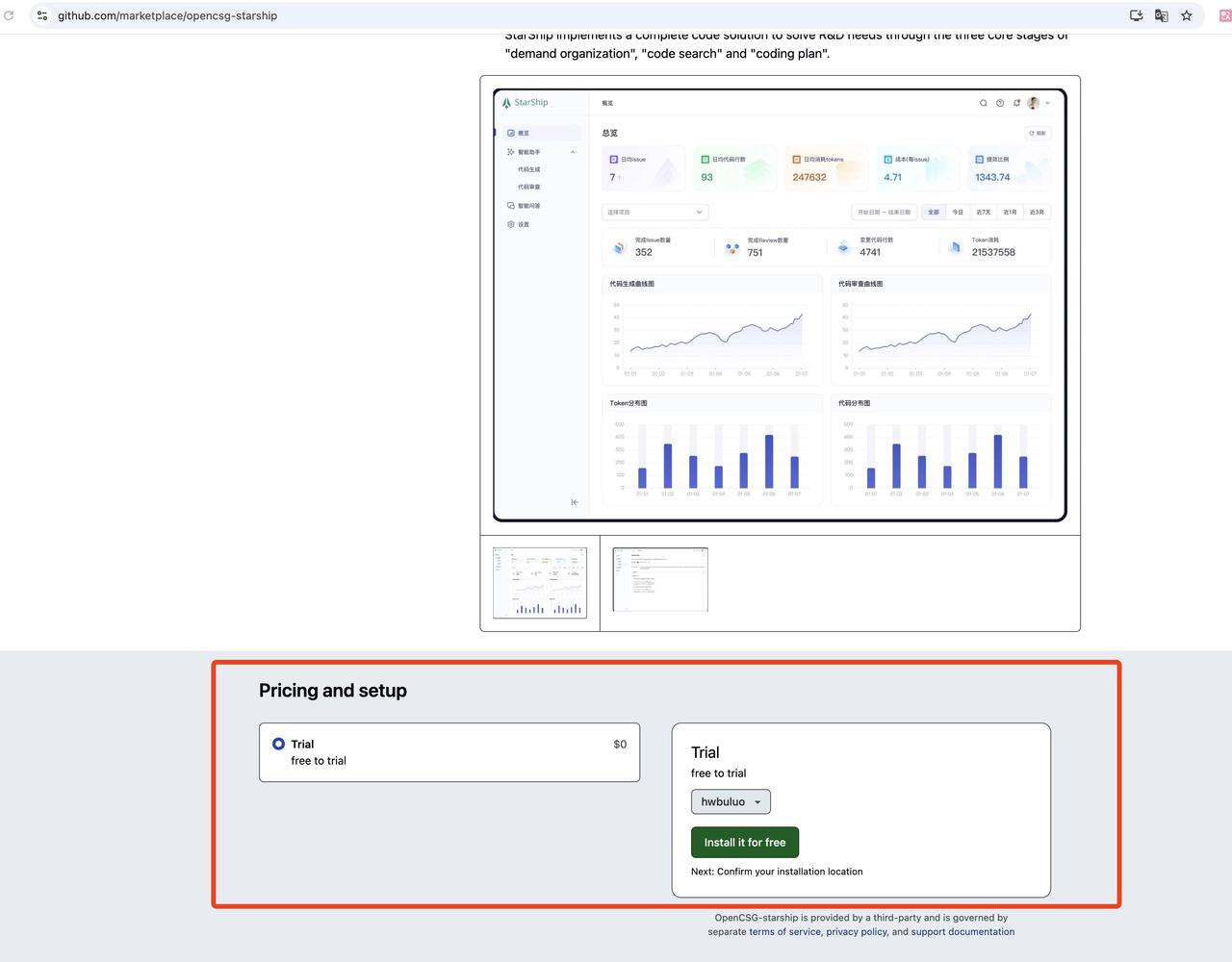This screenshot has height=962, width=1232.
Task: Click the browser reload icon
Action: click(x=9, y=15)
